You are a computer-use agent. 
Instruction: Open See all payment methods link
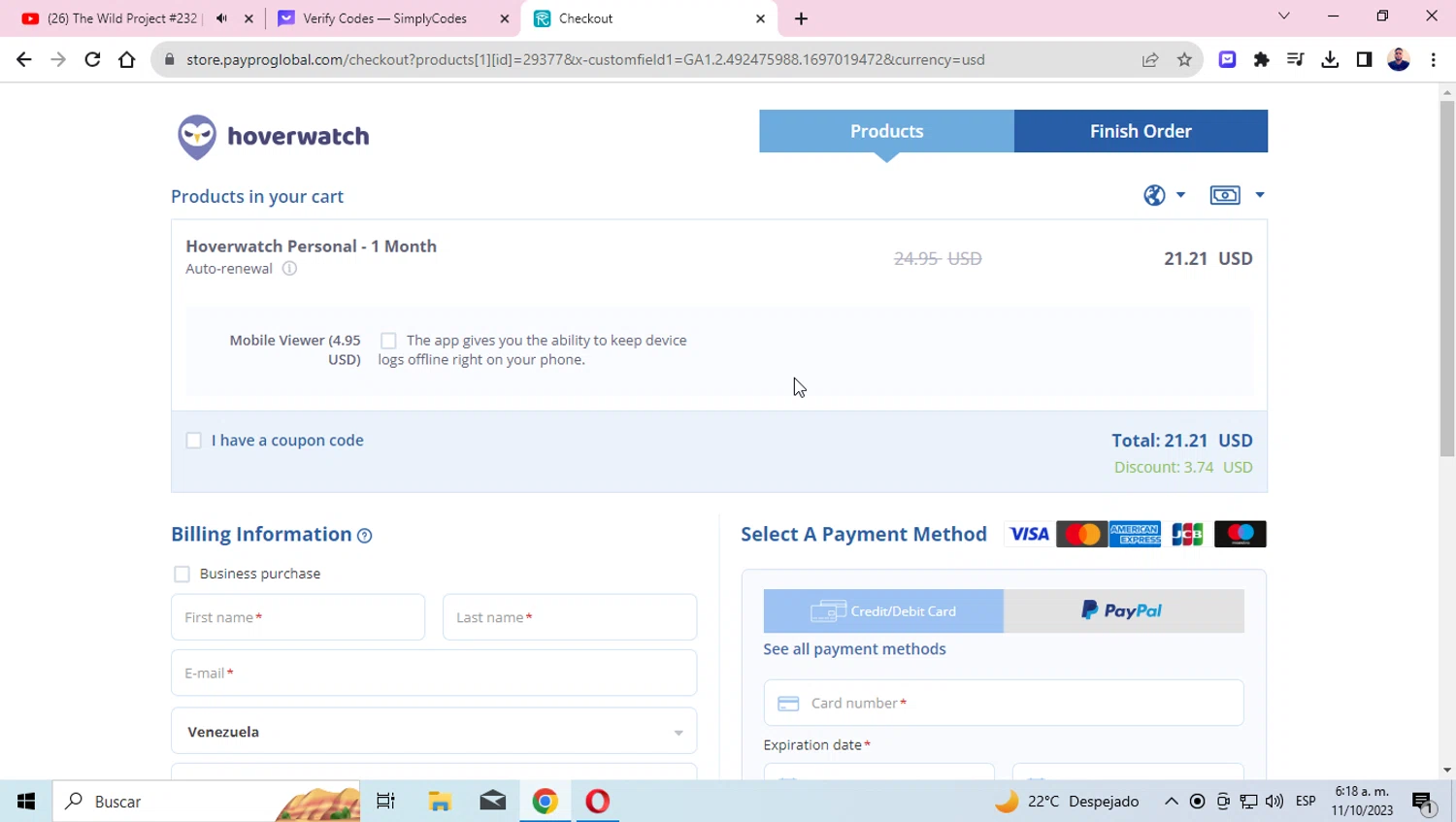pos(854,649)
